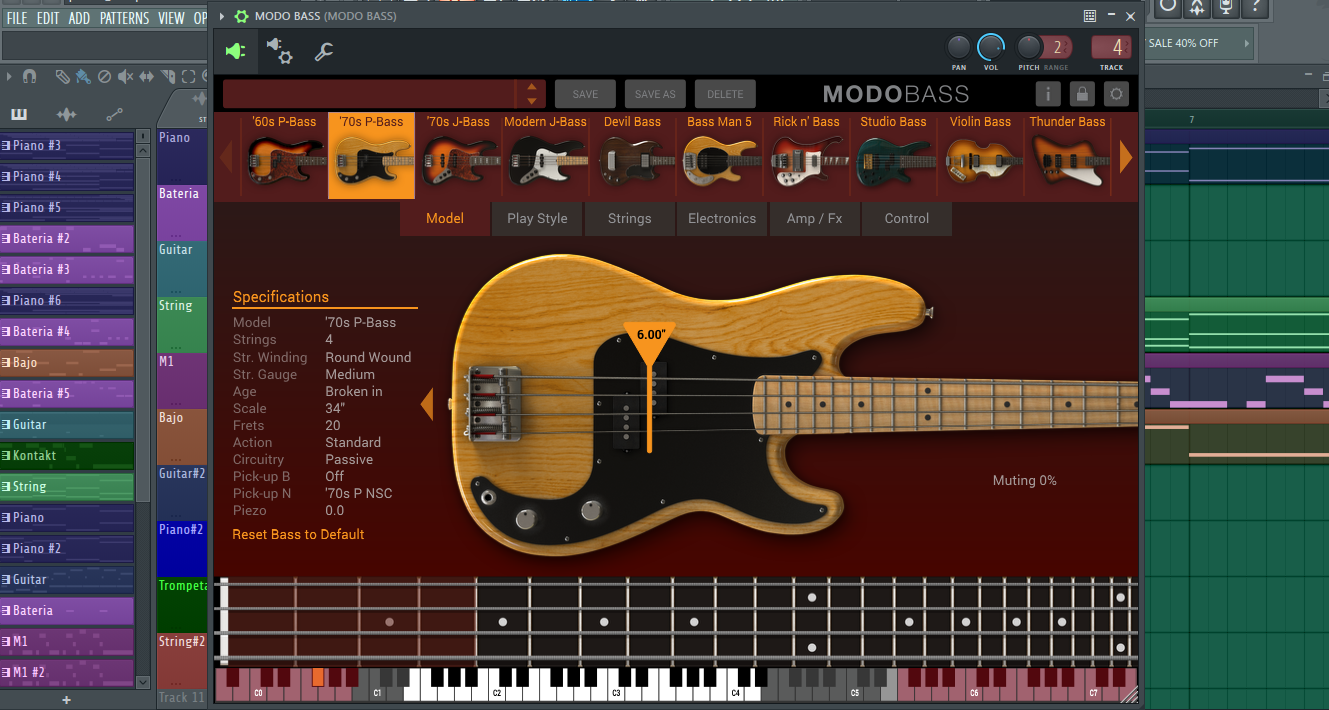Show previous bass models with left arrow
This screenshot has height=710, width=1329.
click(x=225, y=157)
